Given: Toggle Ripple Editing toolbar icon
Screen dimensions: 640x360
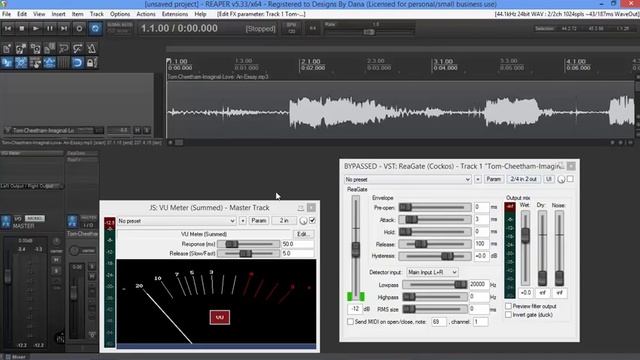Looking at the screenshot, I should click(35, 63).
